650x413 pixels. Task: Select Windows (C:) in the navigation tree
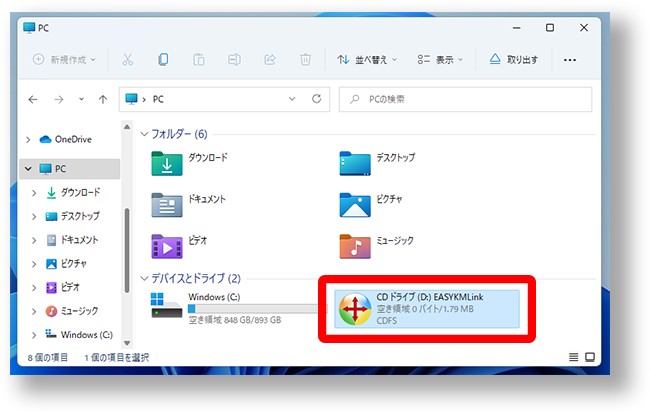click(x=86, y=335)
